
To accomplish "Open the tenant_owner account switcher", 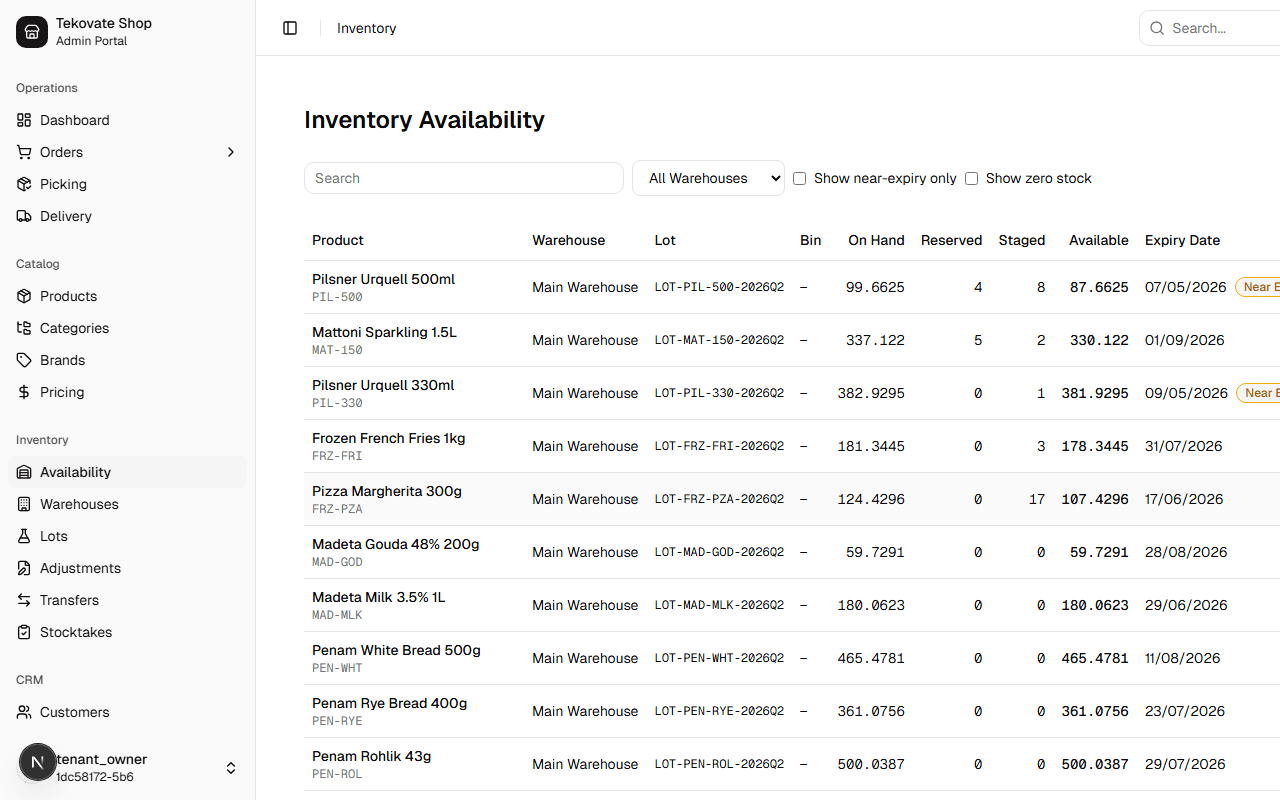I will (x=127, y=768).
